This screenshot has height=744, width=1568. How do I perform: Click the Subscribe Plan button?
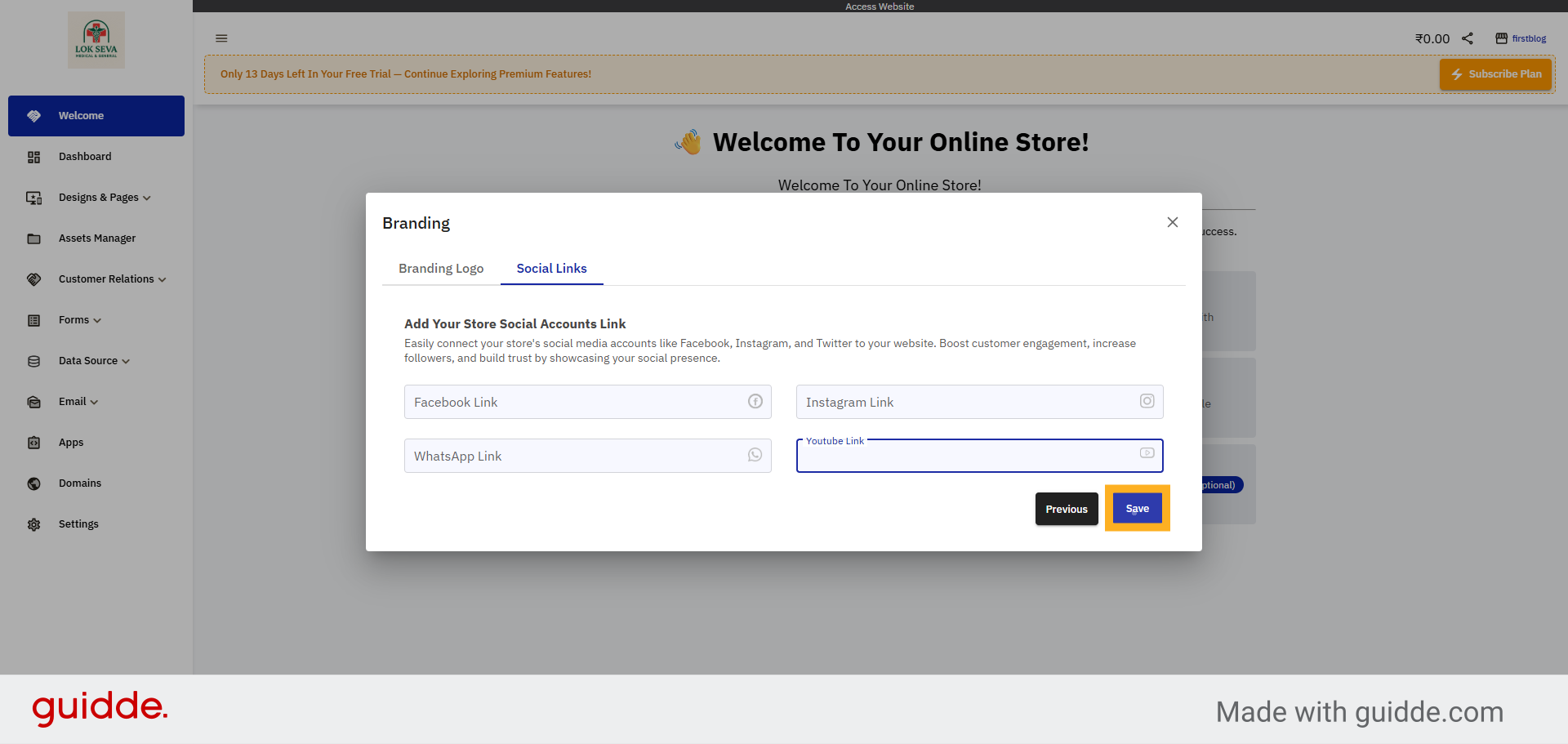coord(1495,74)
